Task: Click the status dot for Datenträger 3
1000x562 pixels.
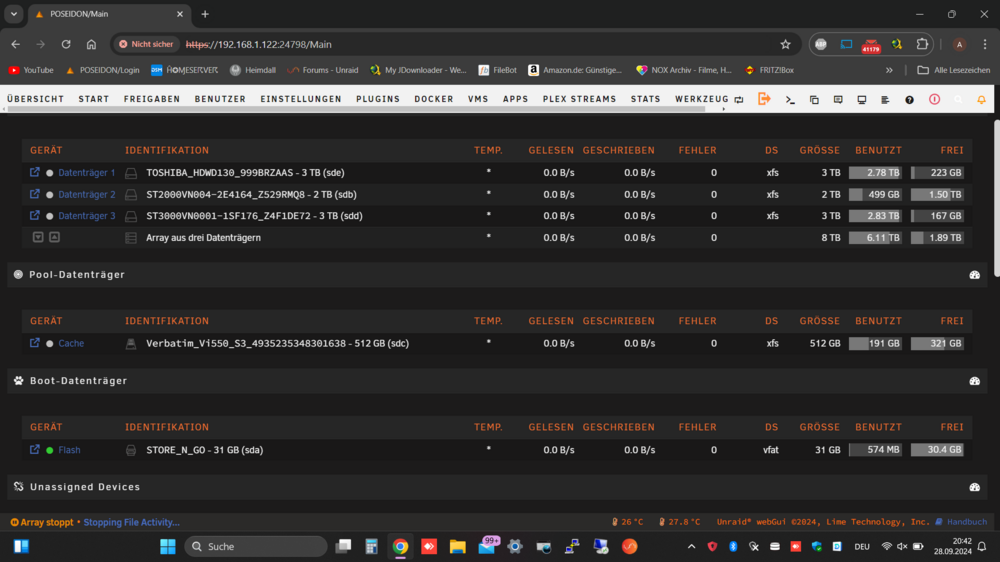Action: (x=50, y=216)
